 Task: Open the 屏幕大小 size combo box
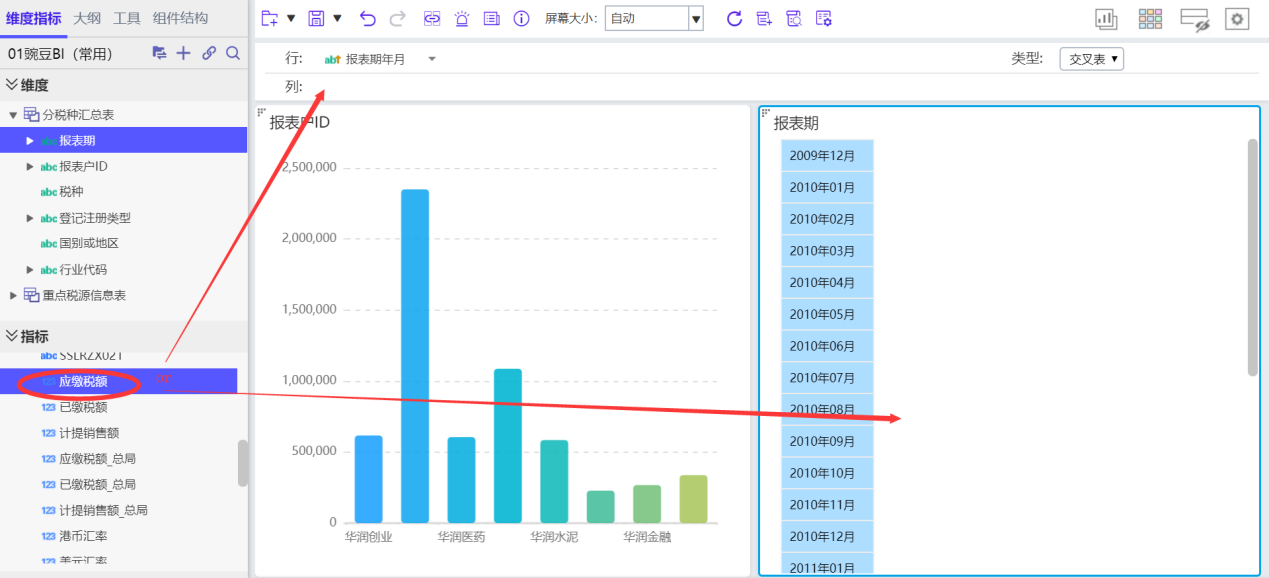click(654, 18)
